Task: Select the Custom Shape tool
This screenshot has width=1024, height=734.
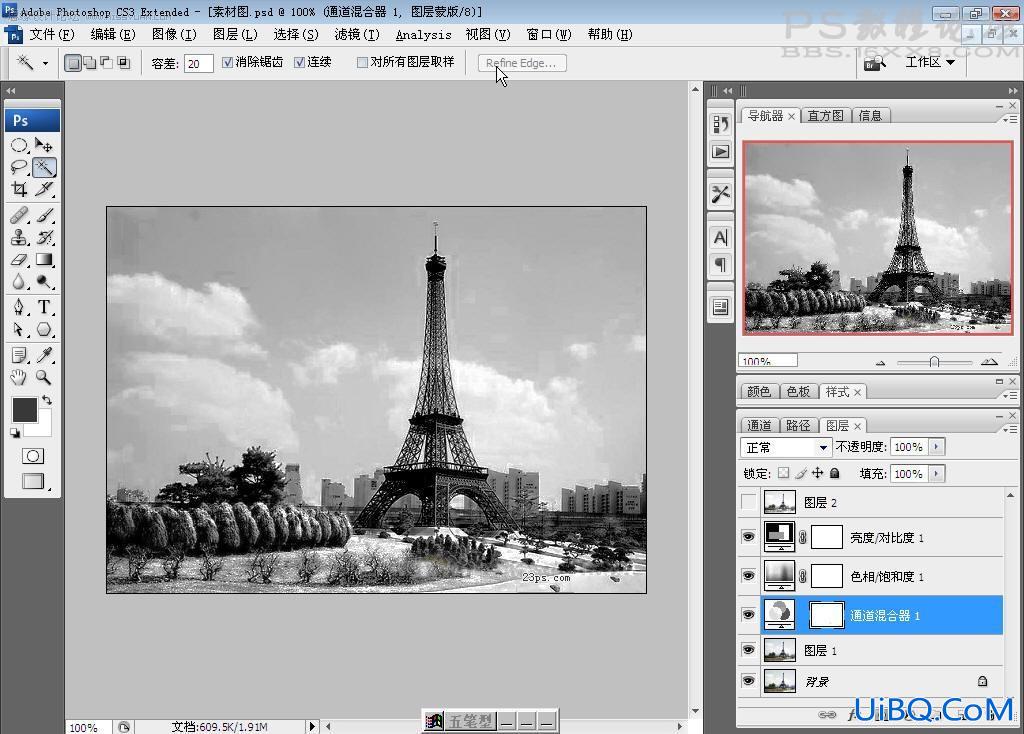Action: coord(44,329)
